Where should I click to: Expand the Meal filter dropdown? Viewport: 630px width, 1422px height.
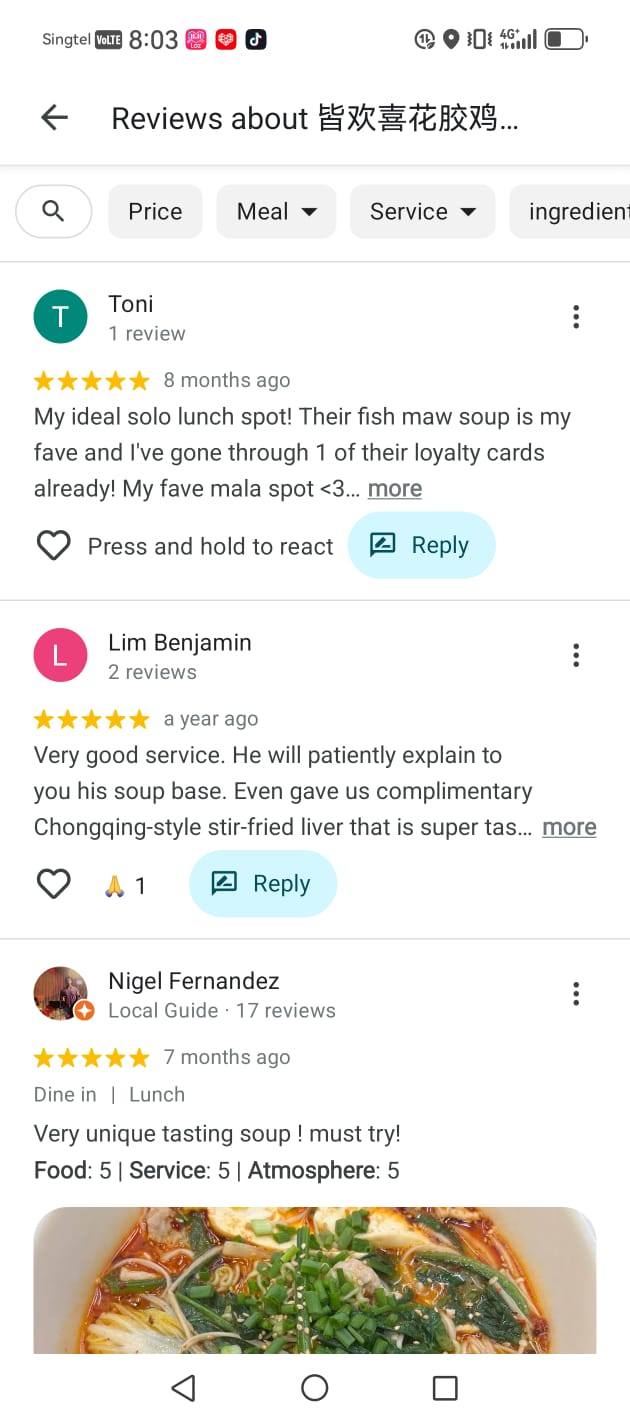(276, 211)
